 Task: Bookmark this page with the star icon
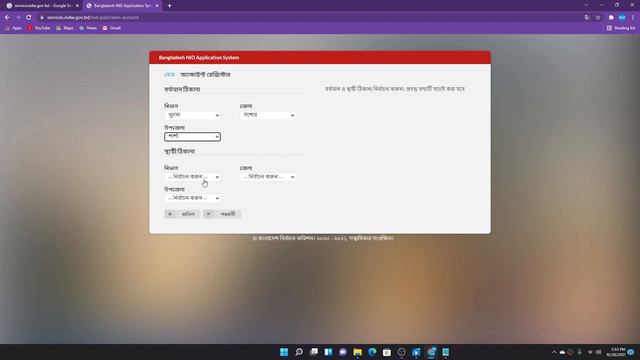point(598,18)
